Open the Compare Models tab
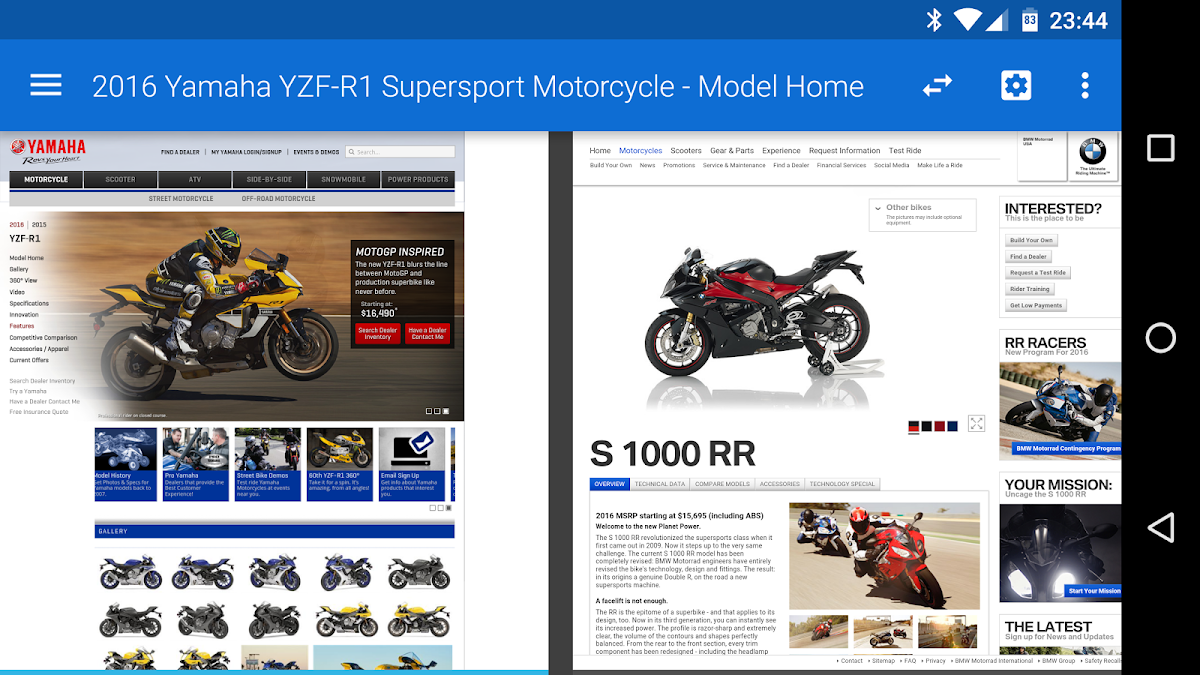Image resolution: width=1200 pixels, height=675 pixels. 722,484
